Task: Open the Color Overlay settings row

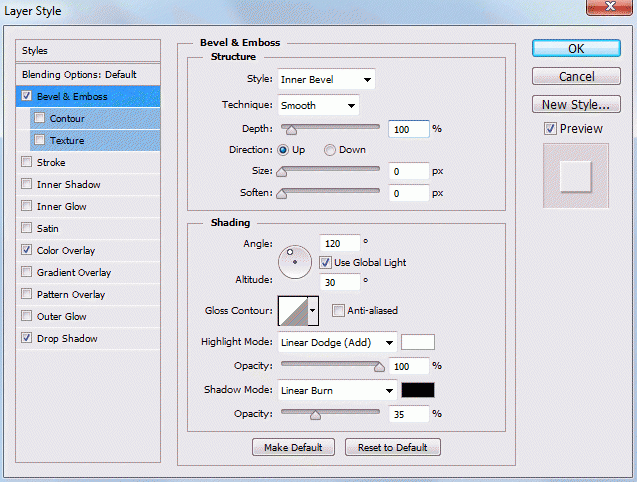Action: 88,250
